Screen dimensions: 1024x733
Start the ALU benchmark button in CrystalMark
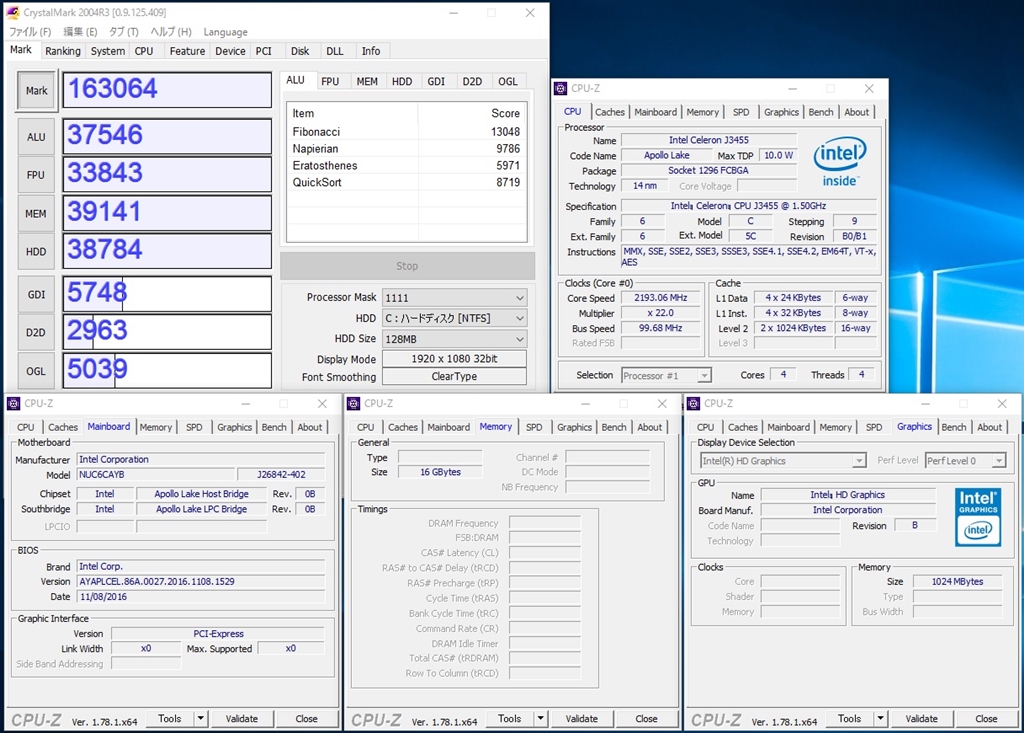[x=36, y=137]
